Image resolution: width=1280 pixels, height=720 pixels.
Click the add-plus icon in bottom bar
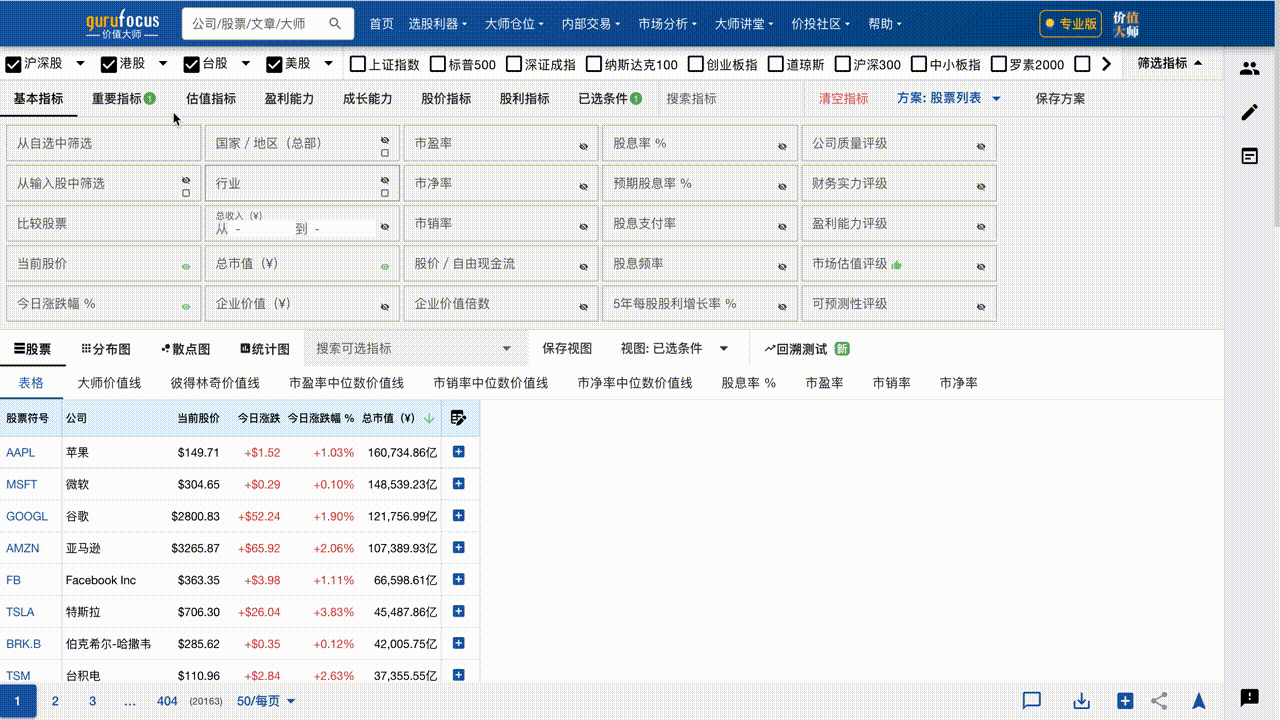click(1125, 701)
